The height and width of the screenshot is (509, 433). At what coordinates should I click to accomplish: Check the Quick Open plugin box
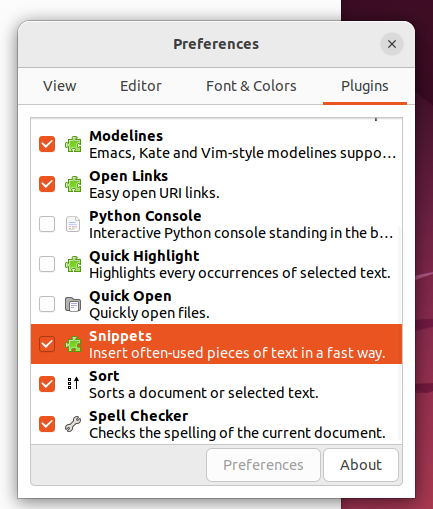[x=47, y=304]
